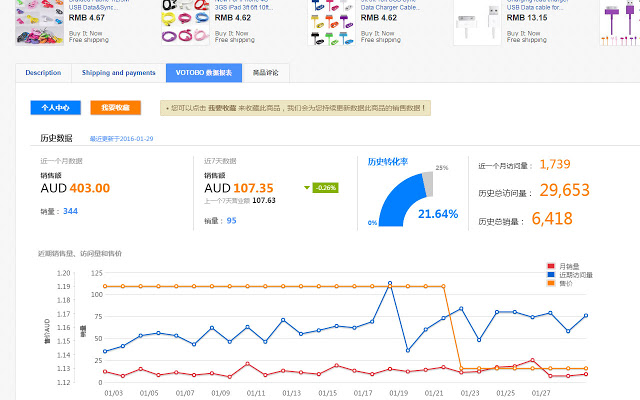Click the pink cables product thumbnail at left

[40, 22]
